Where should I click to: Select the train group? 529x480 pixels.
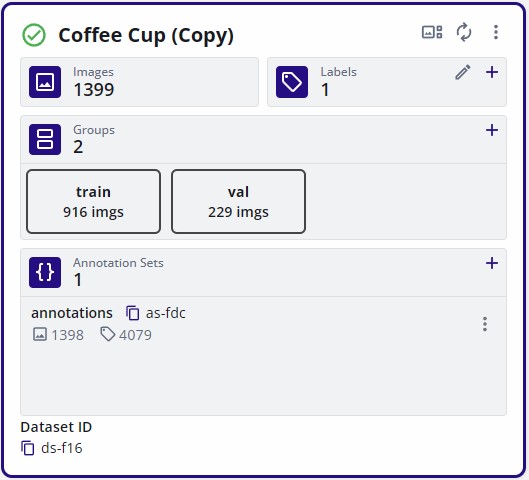(93, 201)
